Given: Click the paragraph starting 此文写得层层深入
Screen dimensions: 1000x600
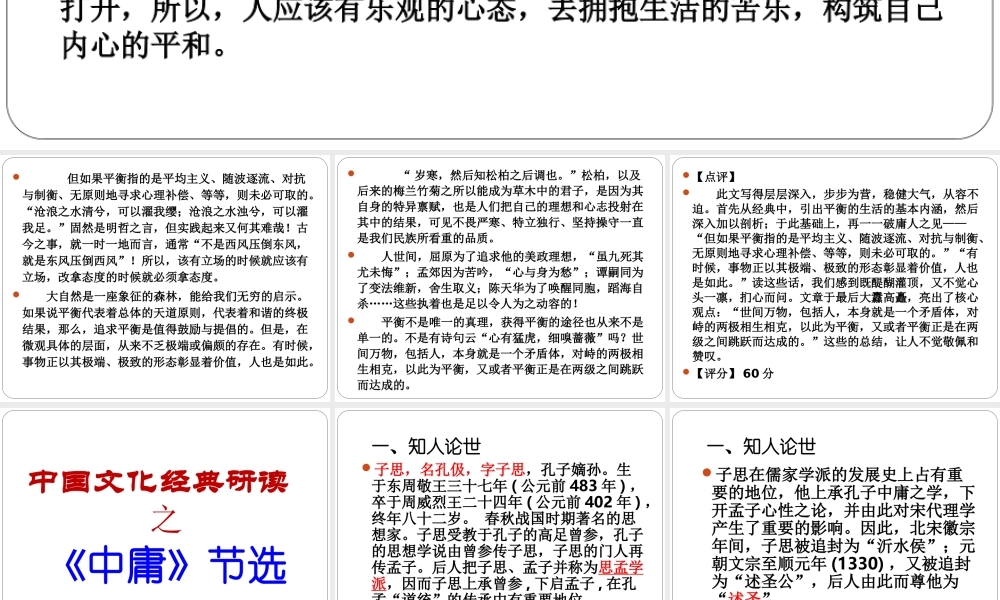Looking at the screenshot, I should pos(837,275).
